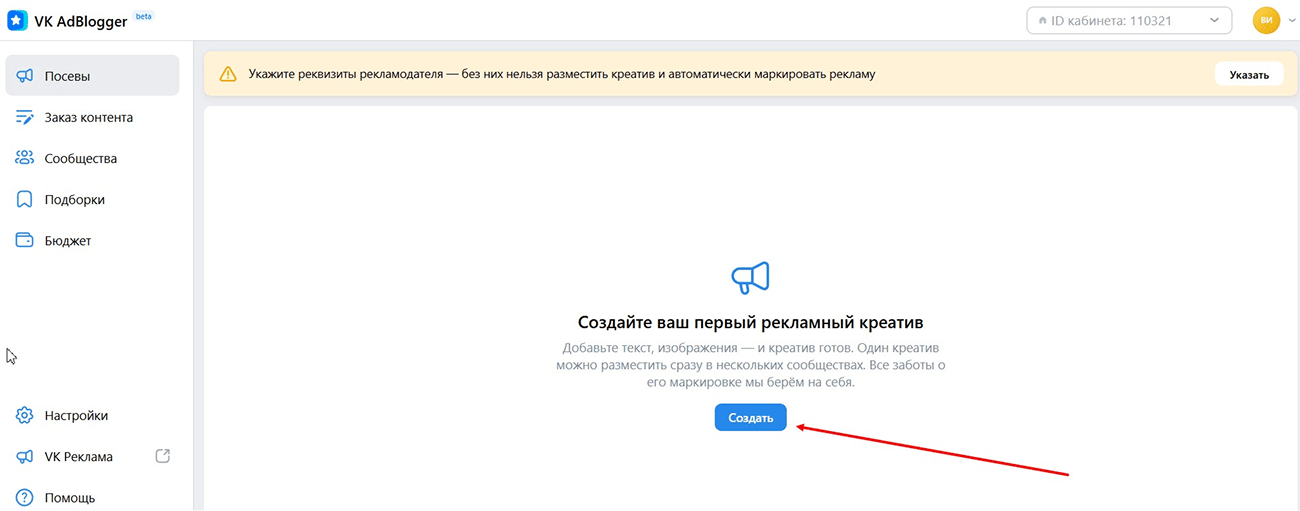
Task: Open the Бюджет section
Action: [x=92, y=240]
